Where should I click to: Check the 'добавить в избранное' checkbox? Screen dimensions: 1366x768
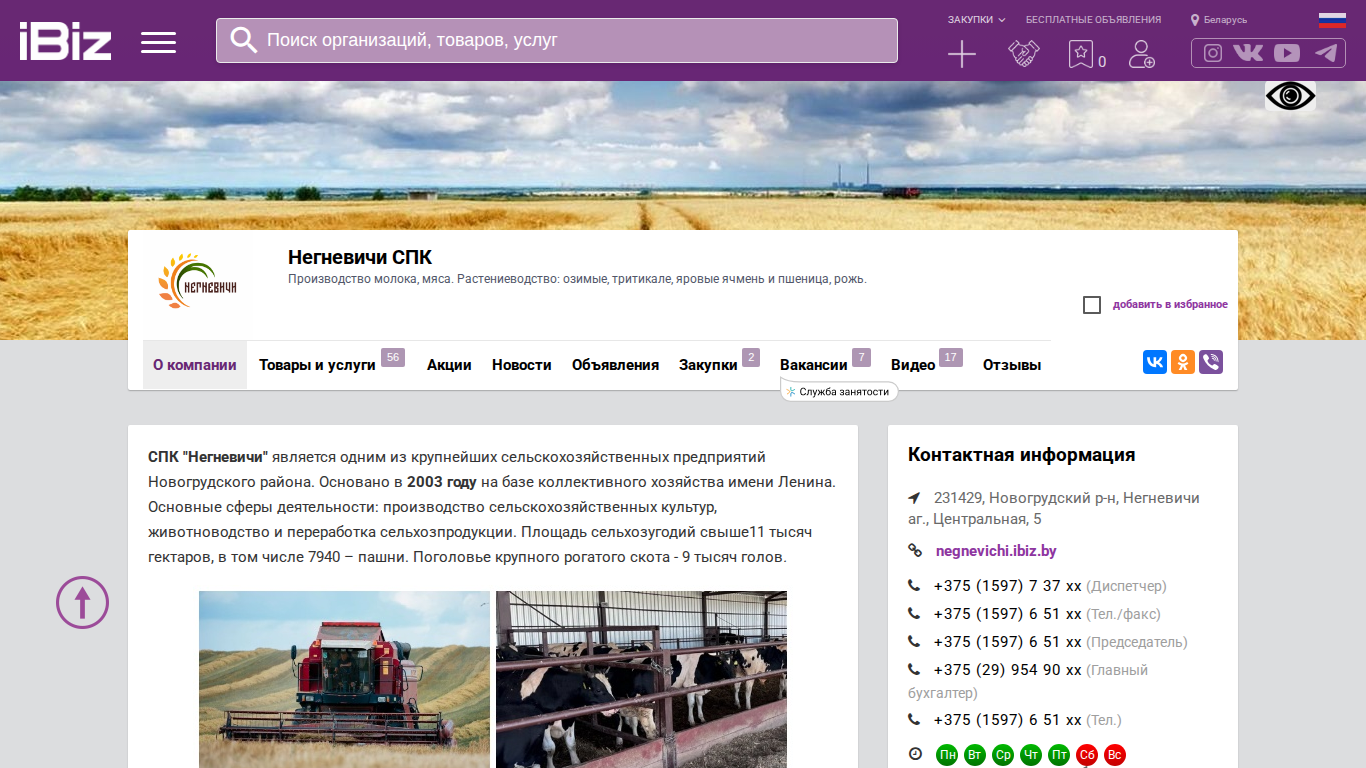click(1092, 305)
